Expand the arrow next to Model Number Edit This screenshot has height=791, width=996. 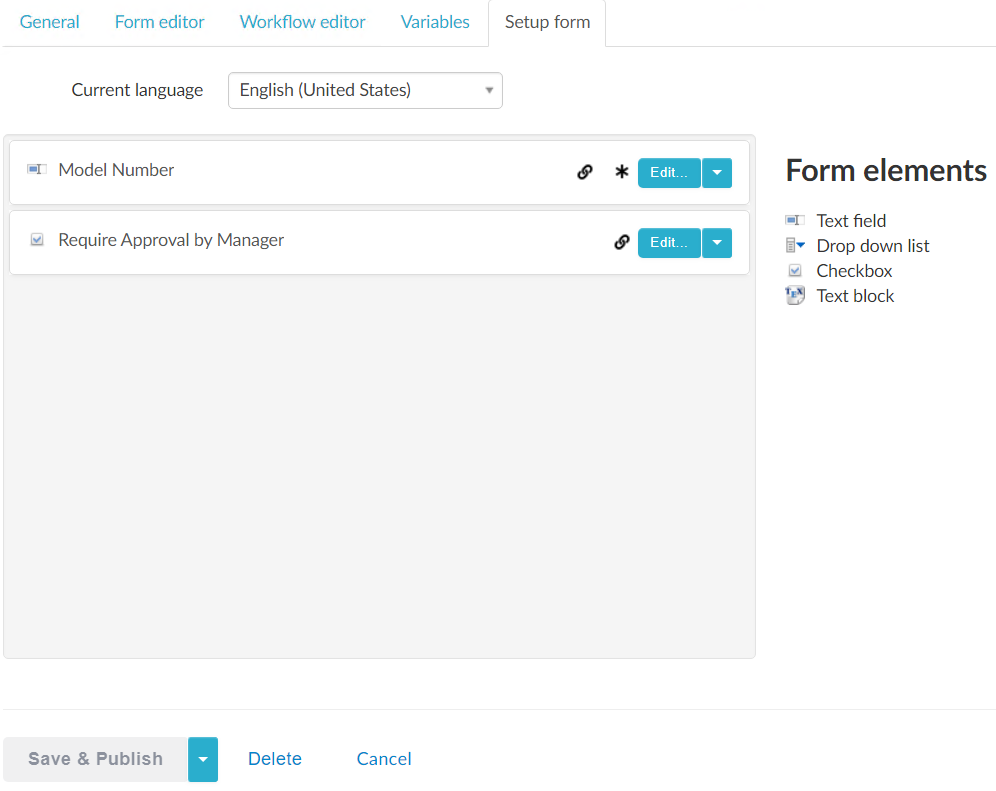(x=717, y=173)
